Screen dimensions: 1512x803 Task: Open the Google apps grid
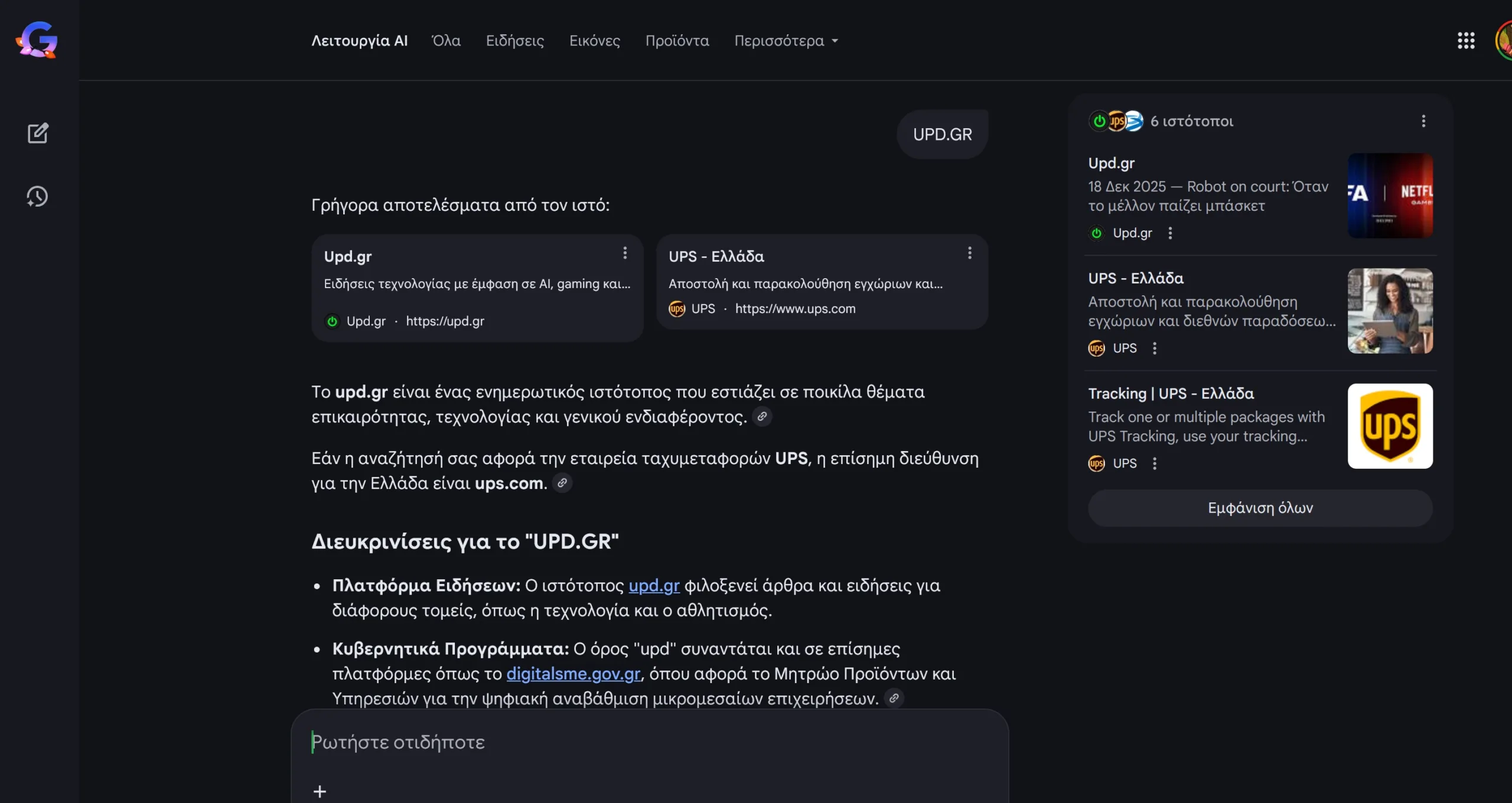1467,40
